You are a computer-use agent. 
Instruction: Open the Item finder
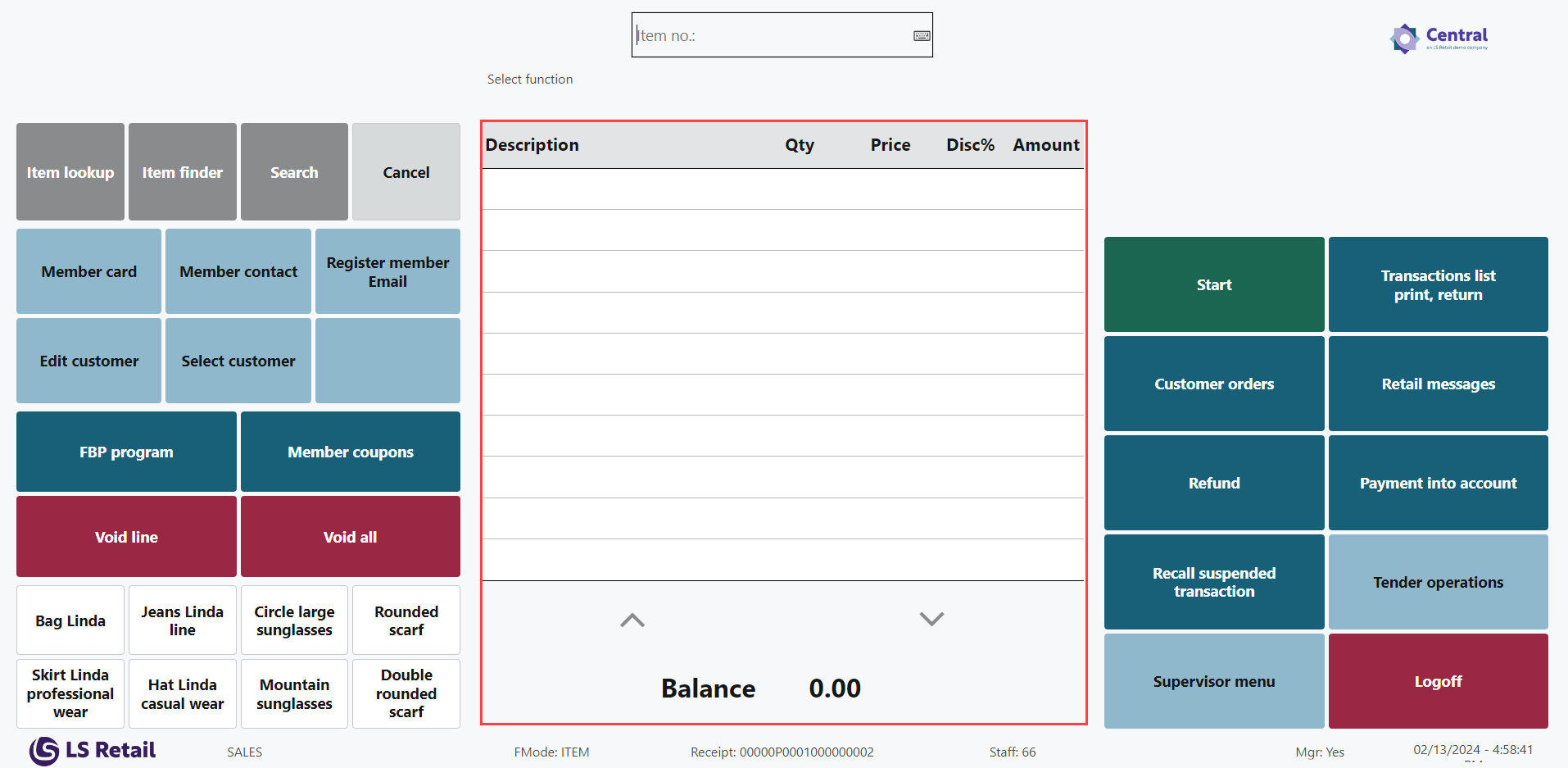[182, 172]
